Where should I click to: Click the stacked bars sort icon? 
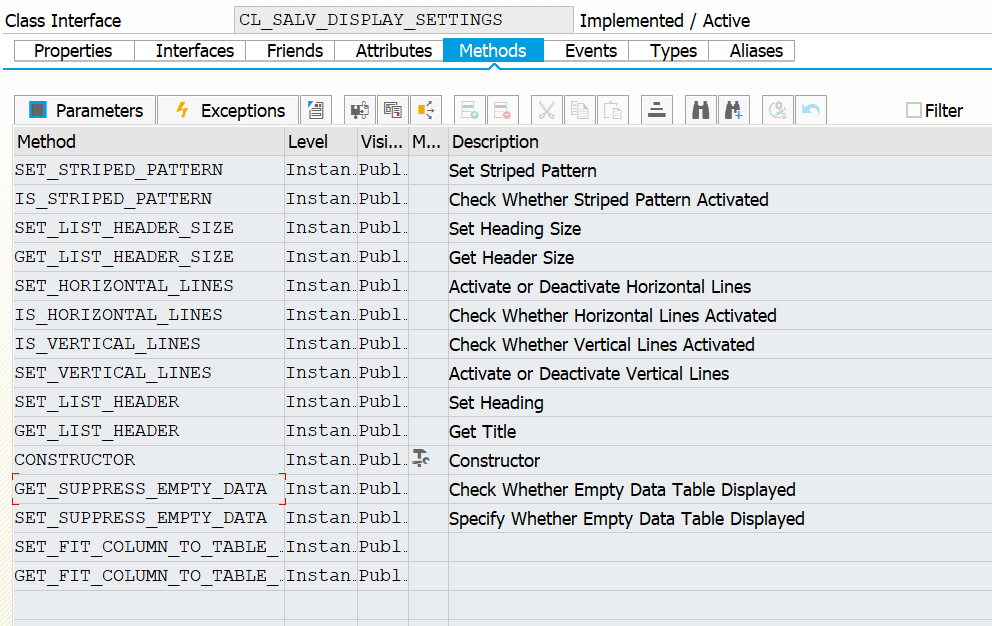(x=657, y=110)
